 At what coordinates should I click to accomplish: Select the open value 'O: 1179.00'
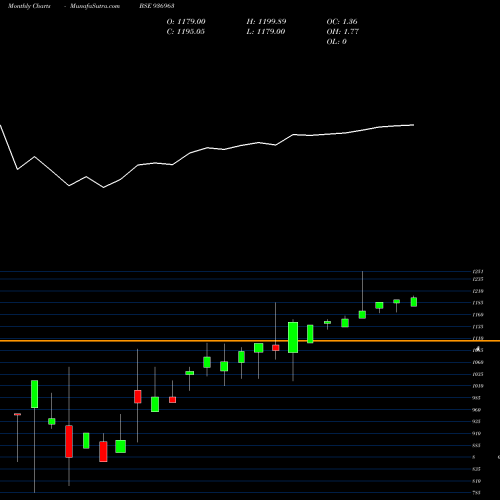(x=186, y=22)
